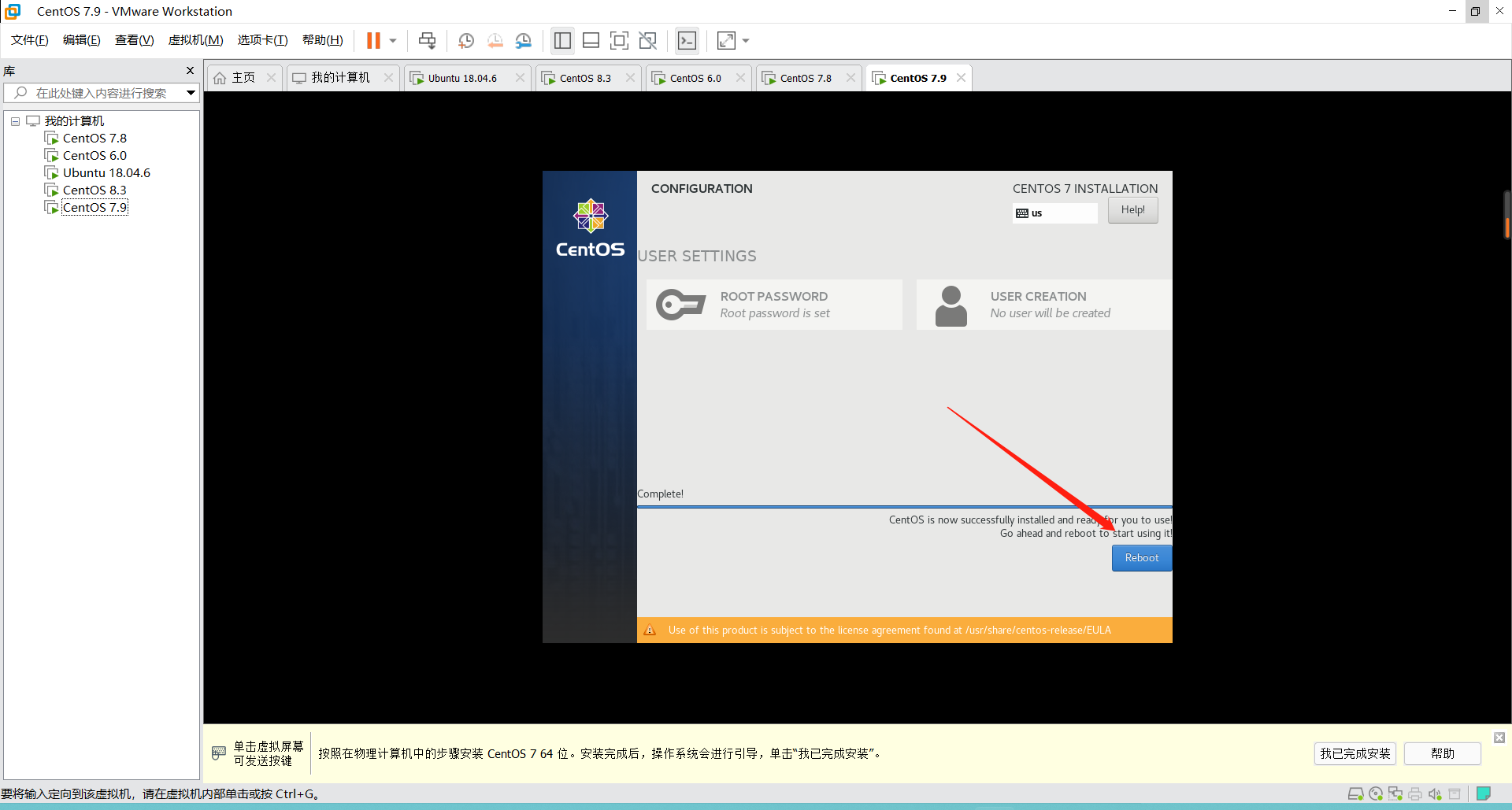
Task: Click the Send Ctrl+Alt+Del toolbar icon
Action: 427,40
